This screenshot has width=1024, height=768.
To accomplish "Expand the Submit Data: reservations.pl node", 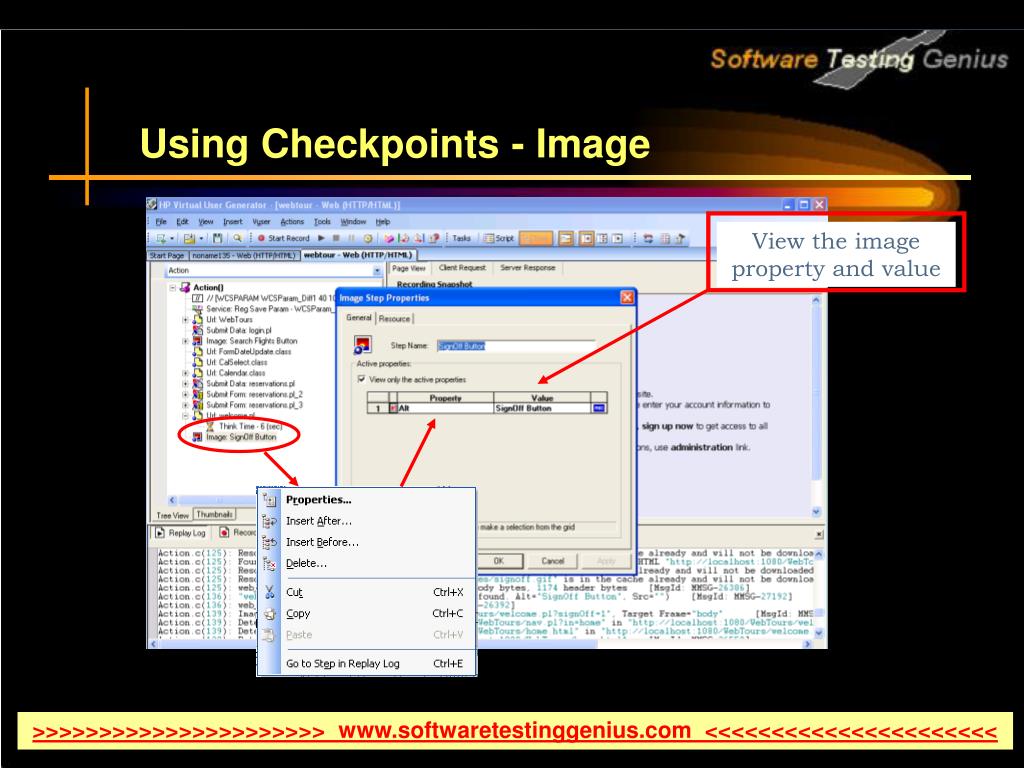I will click(x=185, y=384).
